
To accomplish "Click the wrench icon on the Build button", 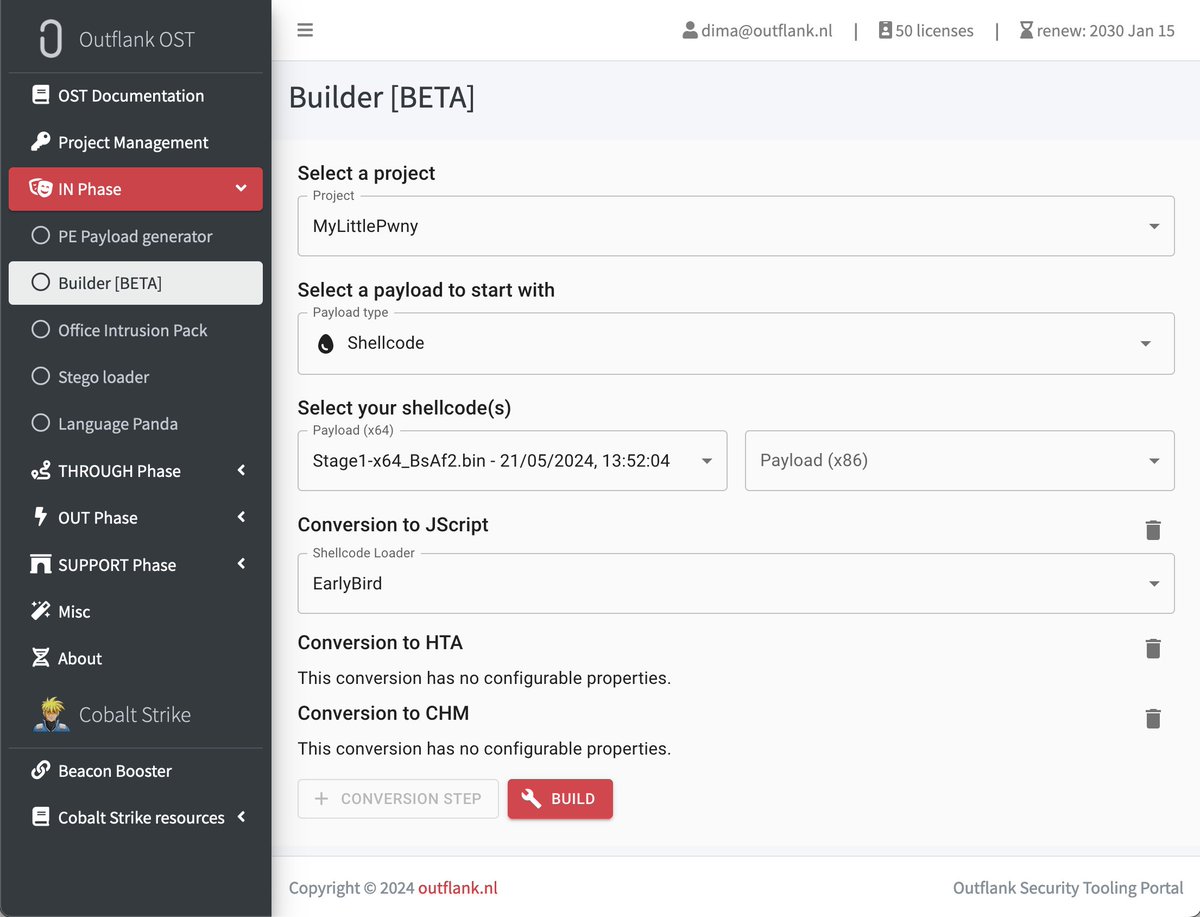I will (x=532, y=799).
